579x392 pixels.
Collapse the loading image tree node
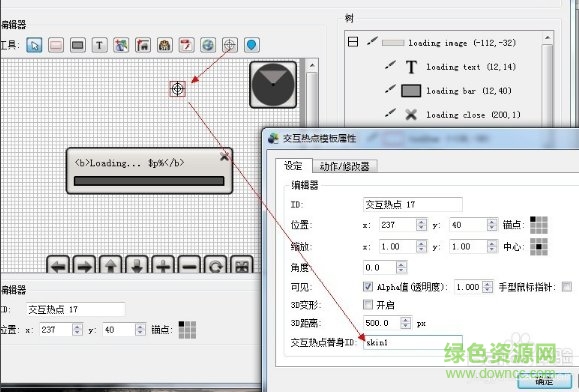click(353, 42)
